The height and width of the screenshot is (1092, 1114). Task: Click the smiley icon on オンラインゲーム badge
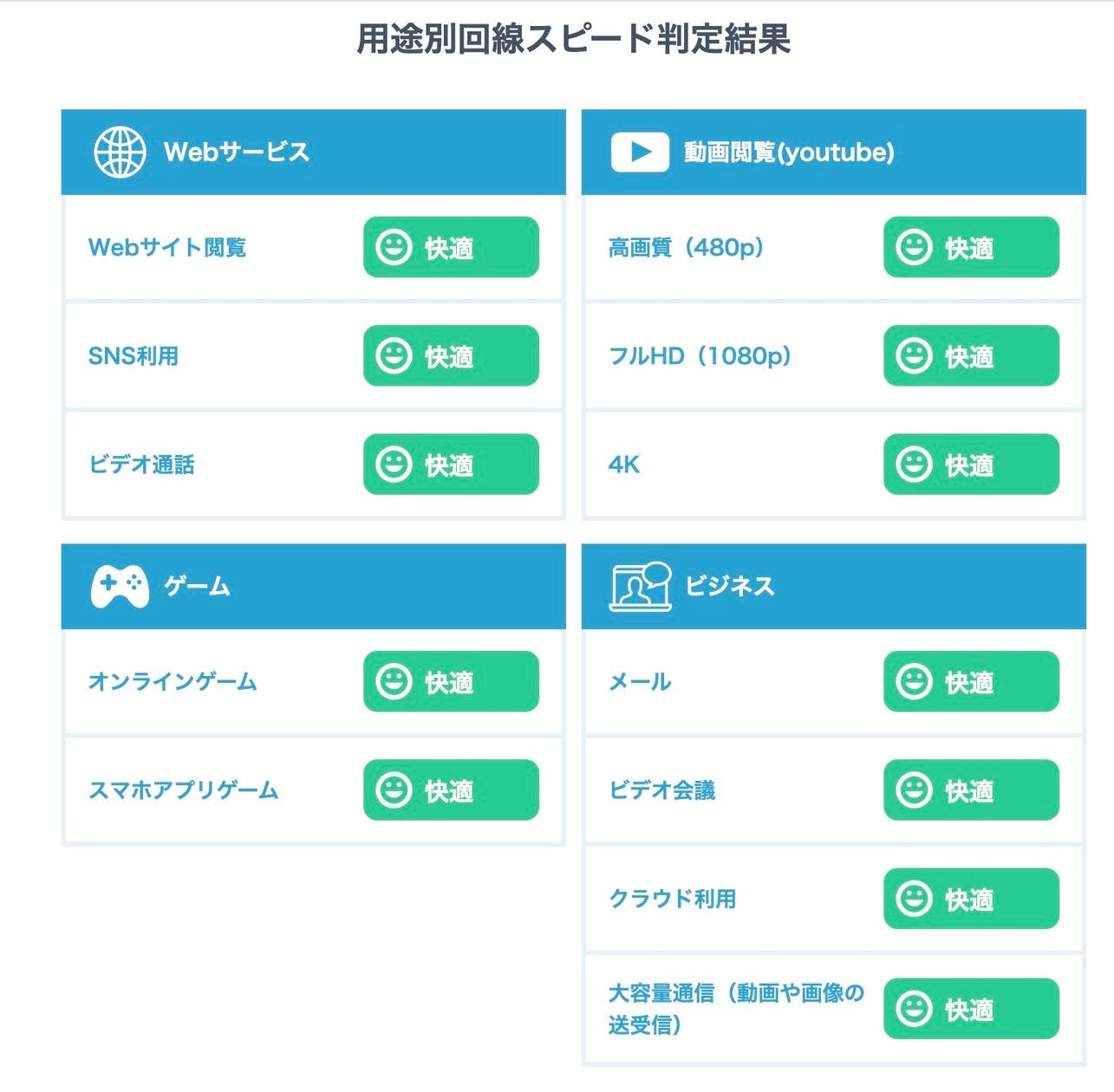(393, 682)
